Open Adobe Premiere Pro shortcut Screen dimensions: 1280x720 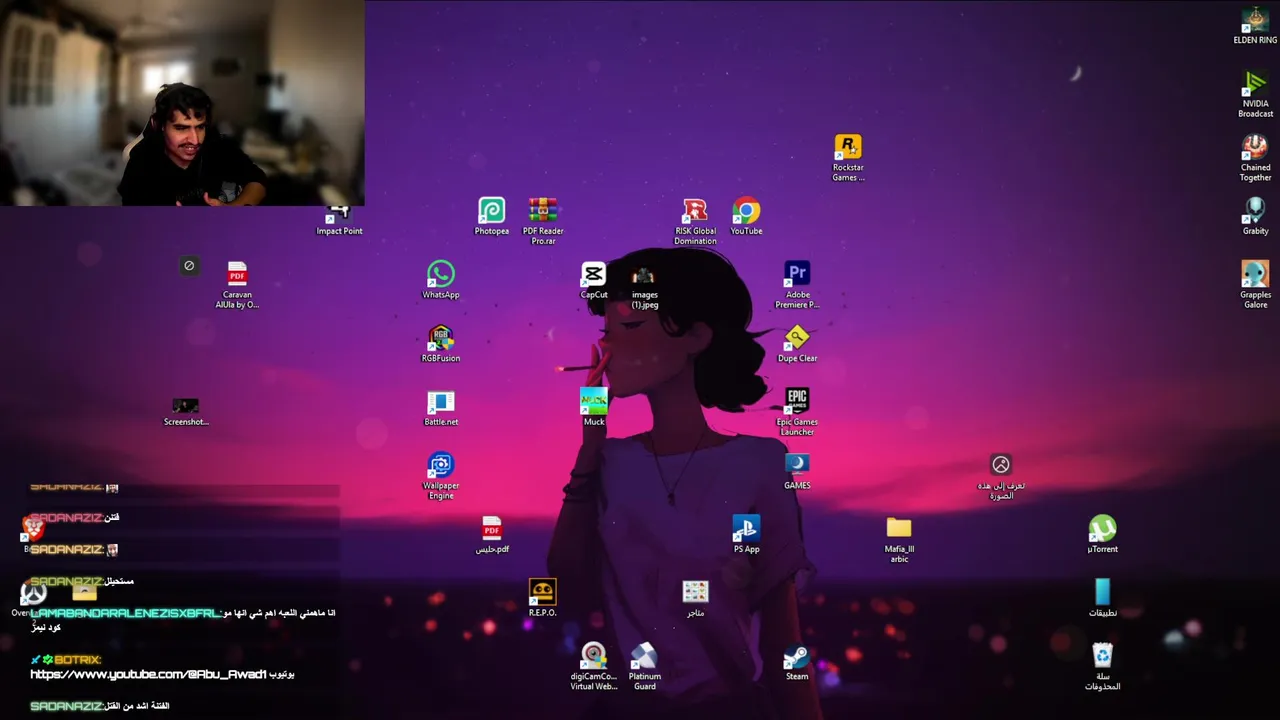coord(797,285)
